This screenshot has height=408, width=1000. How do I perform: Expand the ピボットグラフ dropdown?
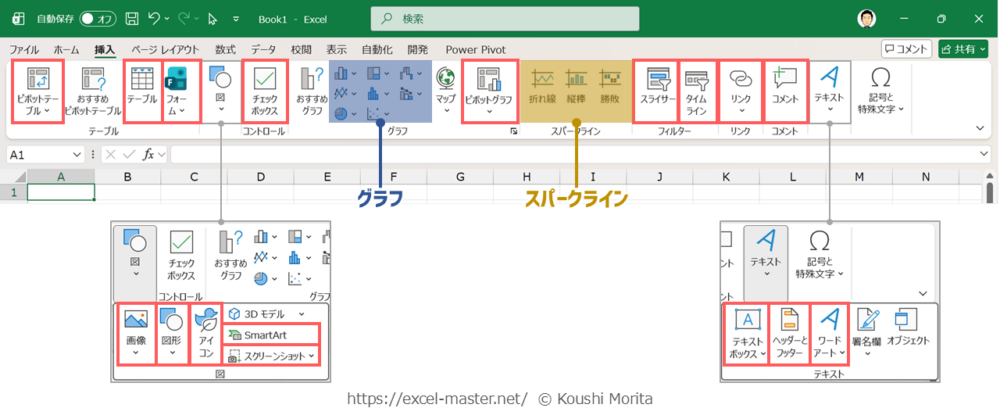[x=489, y=111]
